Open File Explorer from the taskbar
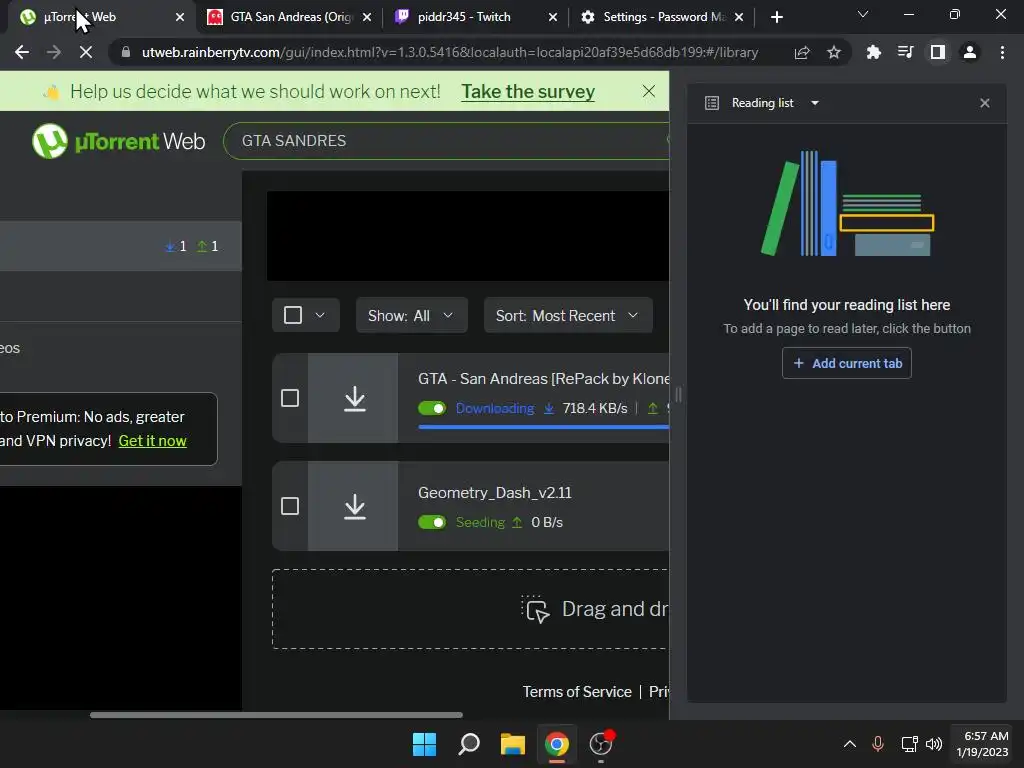 point(513,744)
